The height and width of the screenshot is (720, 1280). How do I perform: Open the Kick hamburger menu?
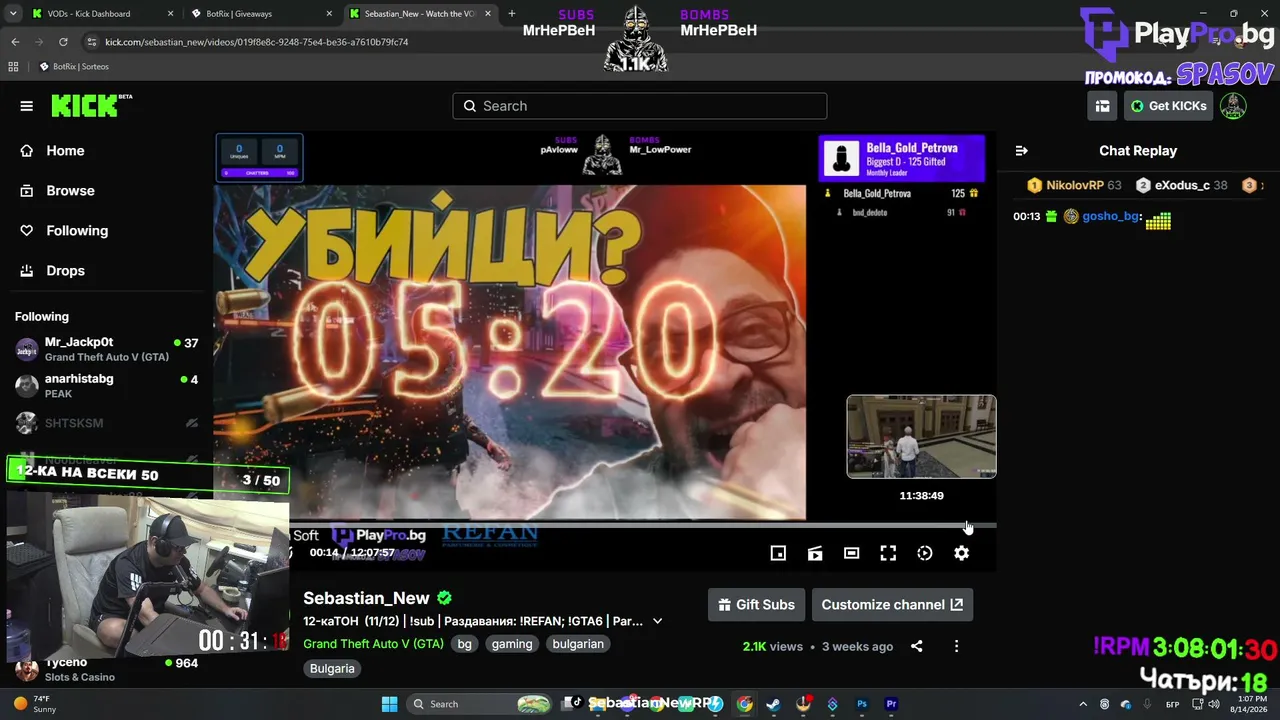click(27, 106)
